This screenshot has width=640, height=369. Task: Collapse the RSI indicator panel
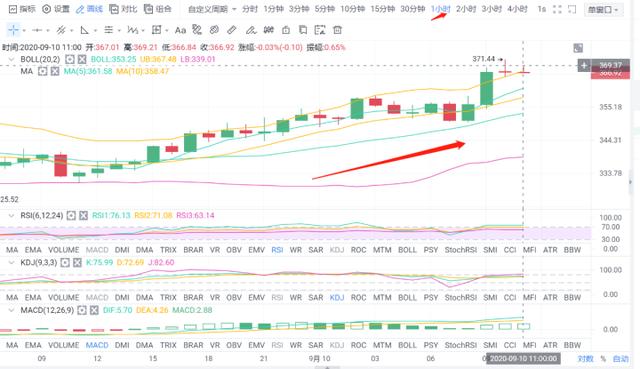pyautogui.click(x=11, y=215)
